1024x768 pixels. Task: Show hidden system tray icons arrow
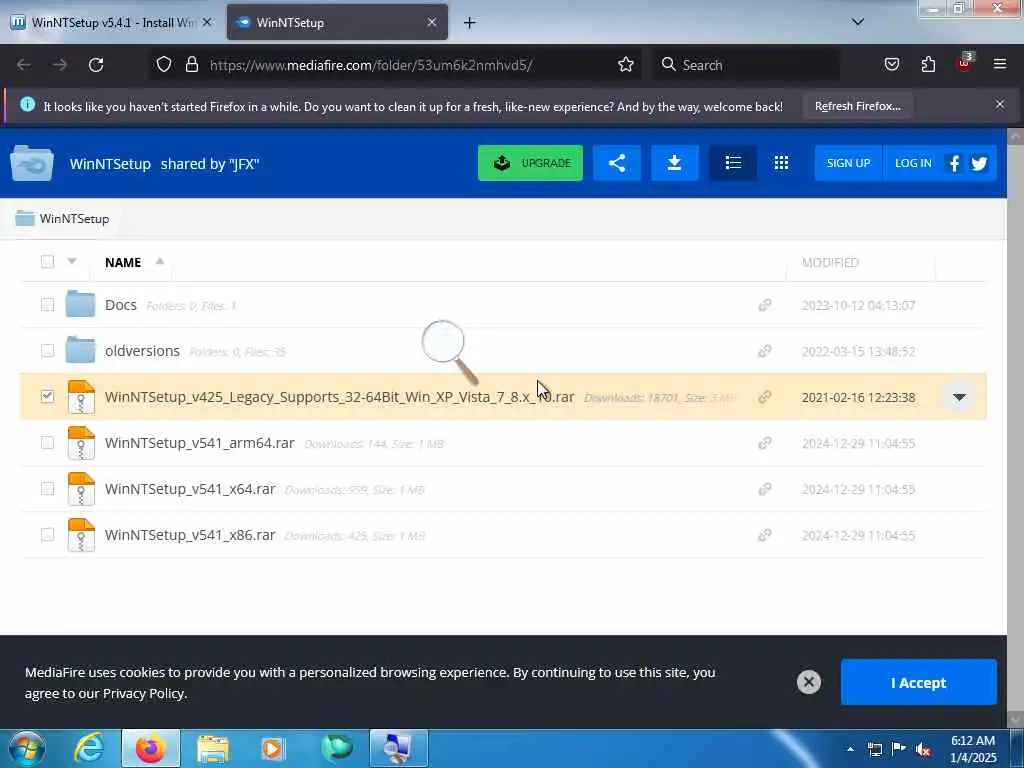click(x=850, y=749)
